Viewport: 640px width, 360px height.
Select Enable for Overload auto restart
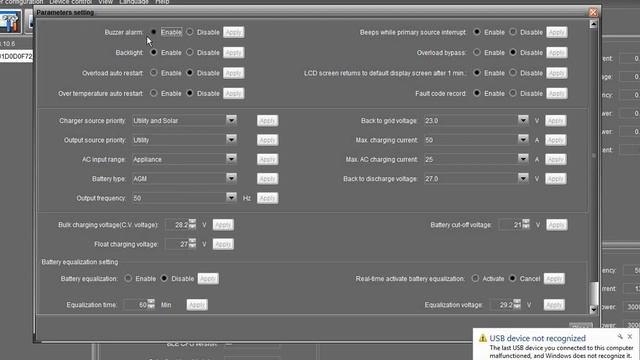pyautogui.click(x=153, y=73)
